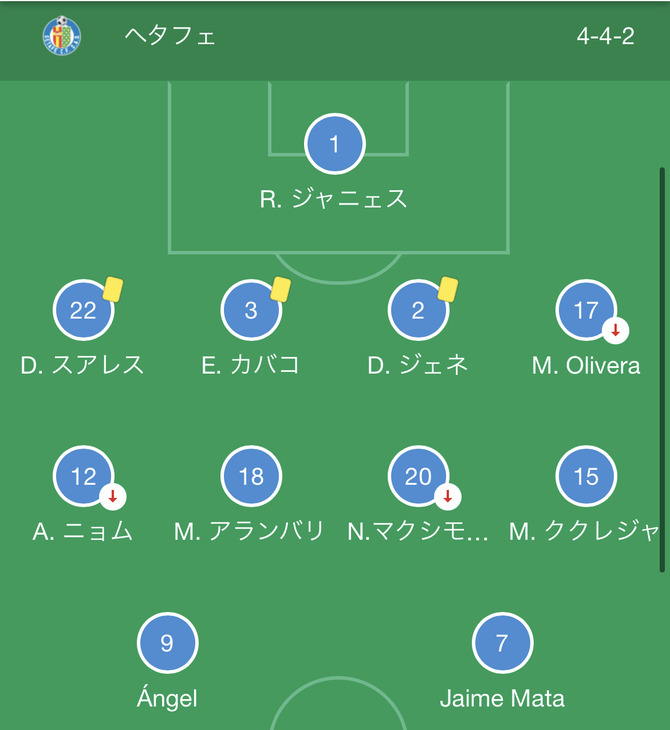Select player number 15 circle
The image size is (670, 730).
(x=586, y=476)
